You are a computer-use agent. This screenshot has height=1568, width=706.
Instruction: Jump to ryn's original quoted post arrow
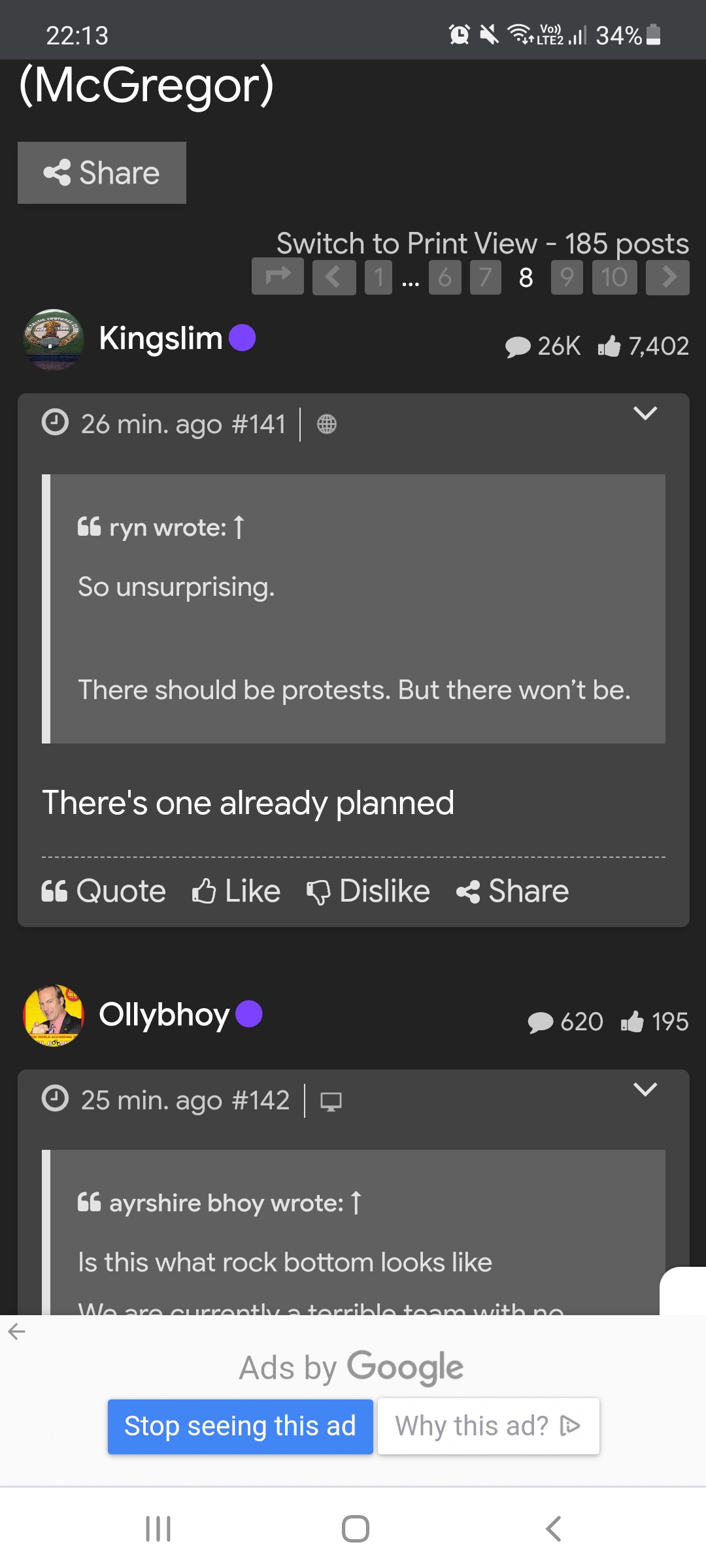(x=239, y=527)
